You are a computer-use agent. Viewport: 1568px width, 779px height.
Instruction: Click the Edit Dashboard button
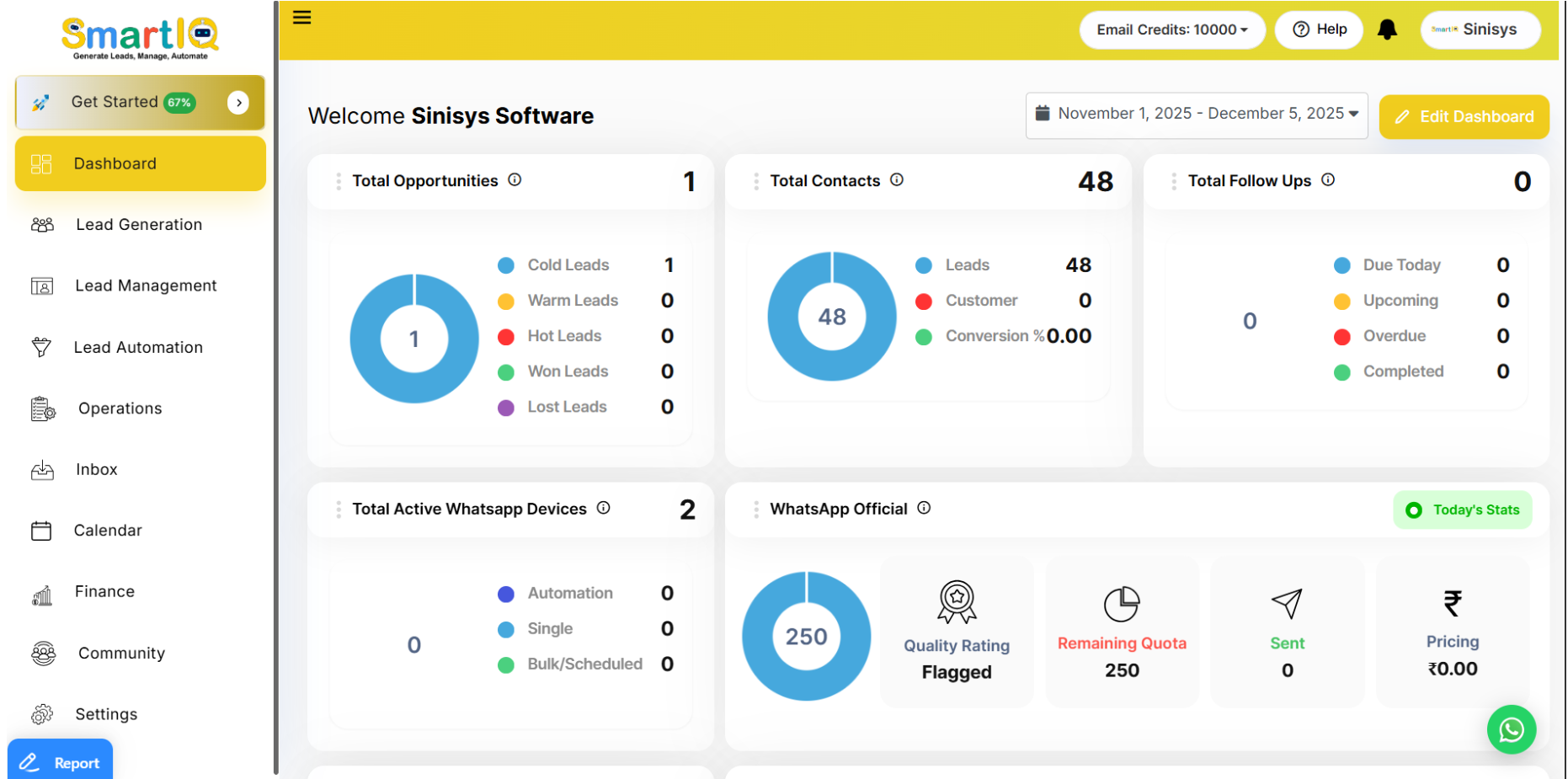tap(1464, 117)
